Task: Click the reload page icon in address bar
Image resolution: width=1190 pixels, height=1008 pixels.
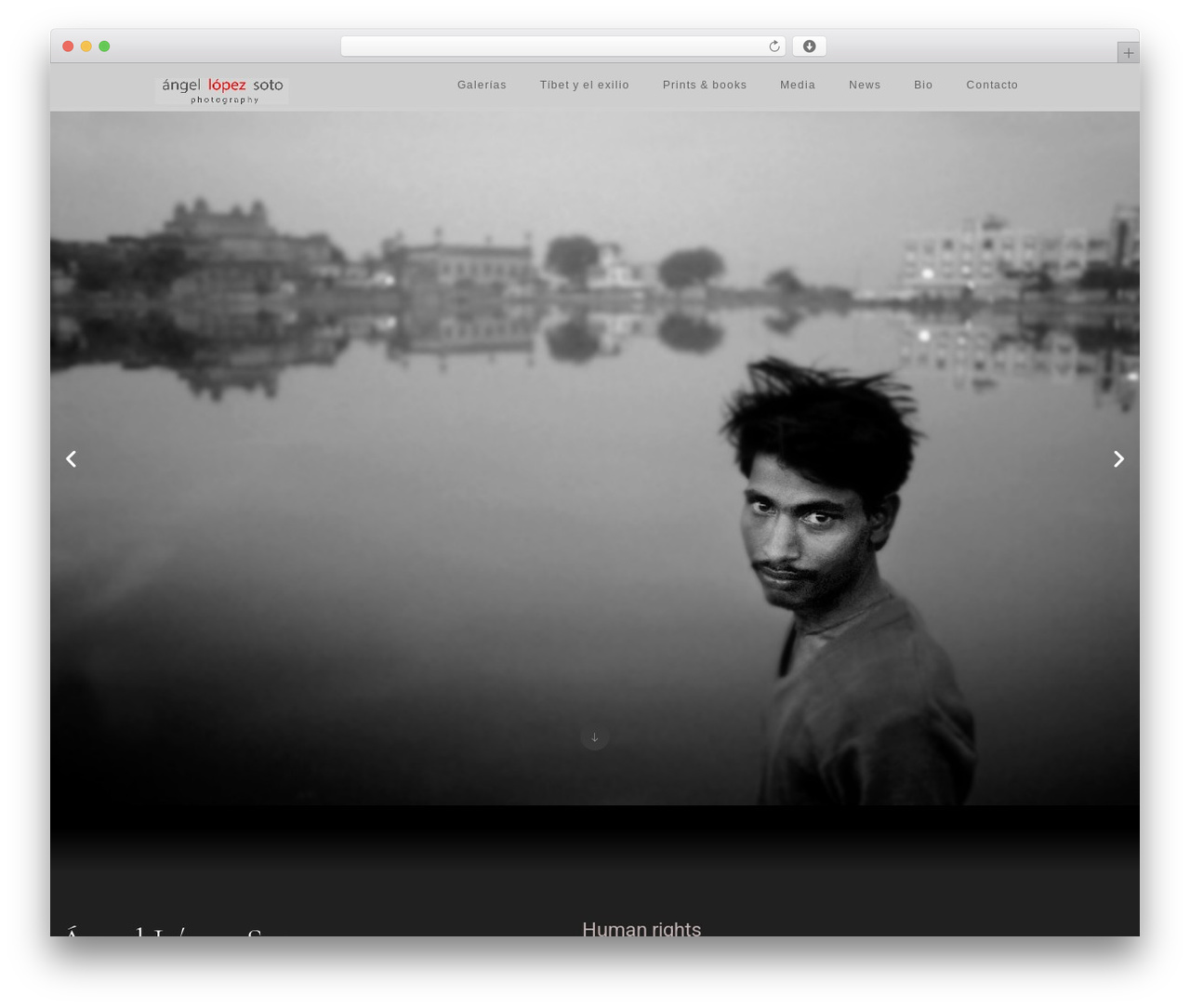Action: coord(773,46)
